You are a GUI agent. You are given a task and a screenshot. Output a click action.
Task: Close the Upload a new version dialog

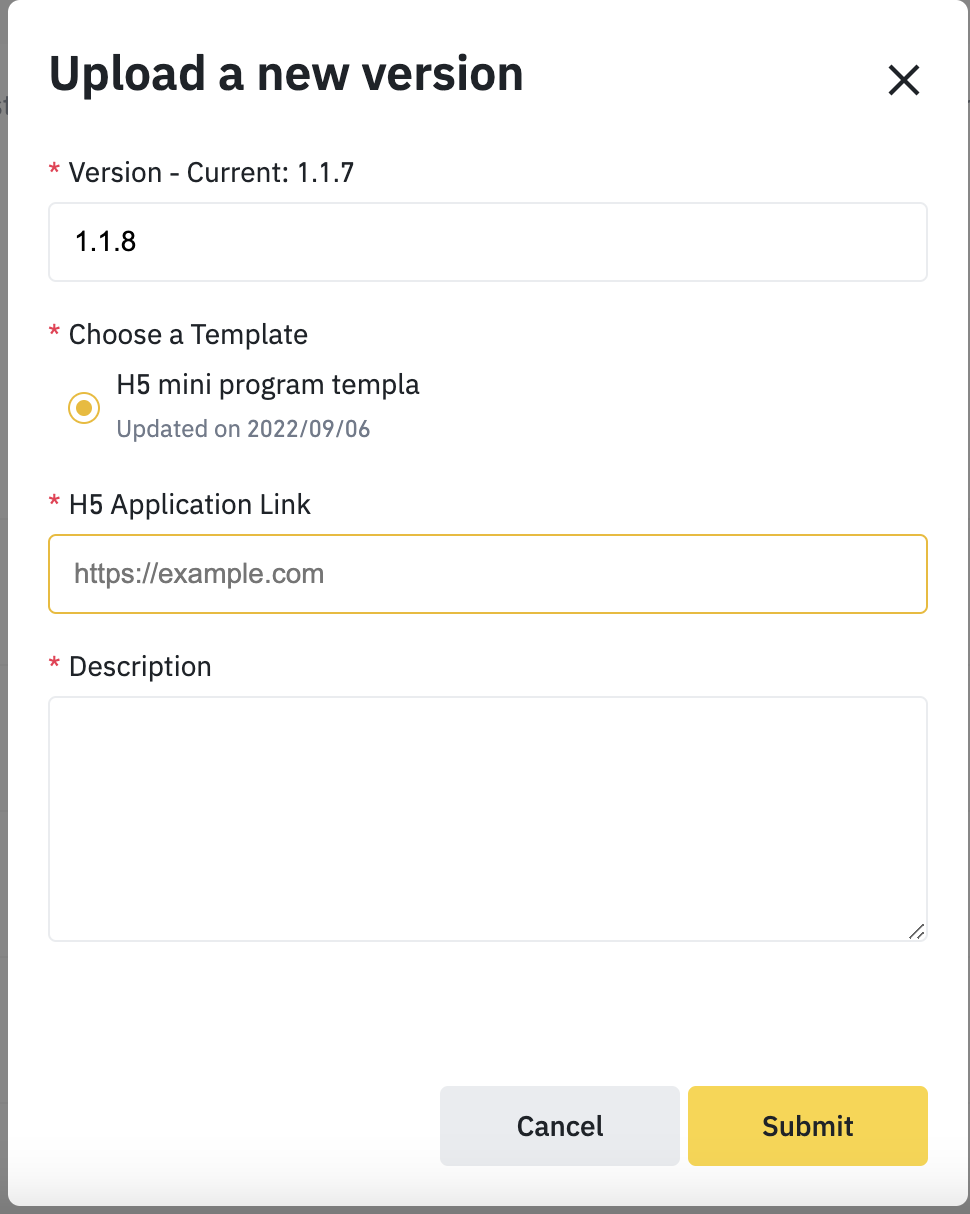tap(903, 80)
